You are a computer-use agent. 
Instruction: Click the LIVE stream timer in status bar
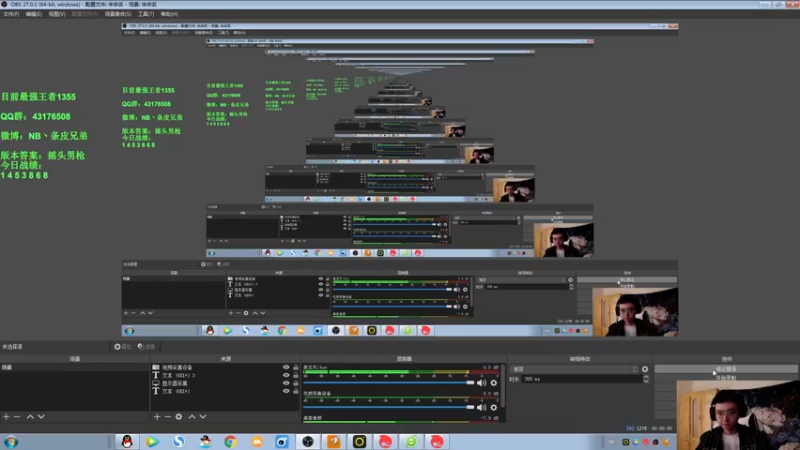point(649,429)
